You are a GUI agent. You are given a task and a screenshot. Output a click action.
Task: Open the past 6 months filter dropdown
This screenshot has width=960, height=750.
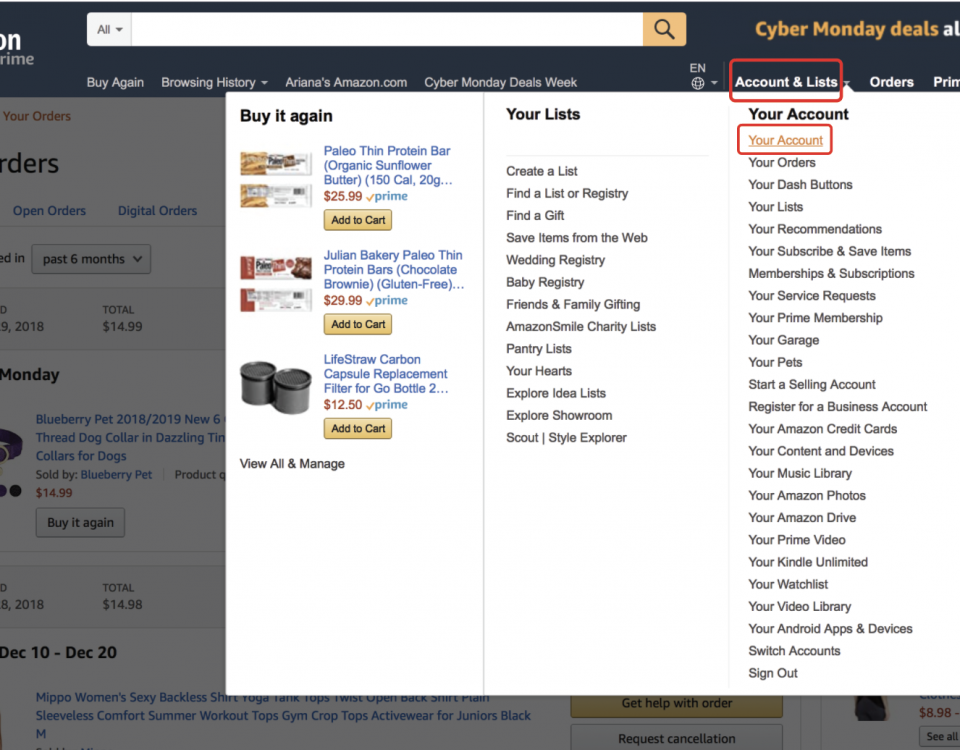[91, 259]
